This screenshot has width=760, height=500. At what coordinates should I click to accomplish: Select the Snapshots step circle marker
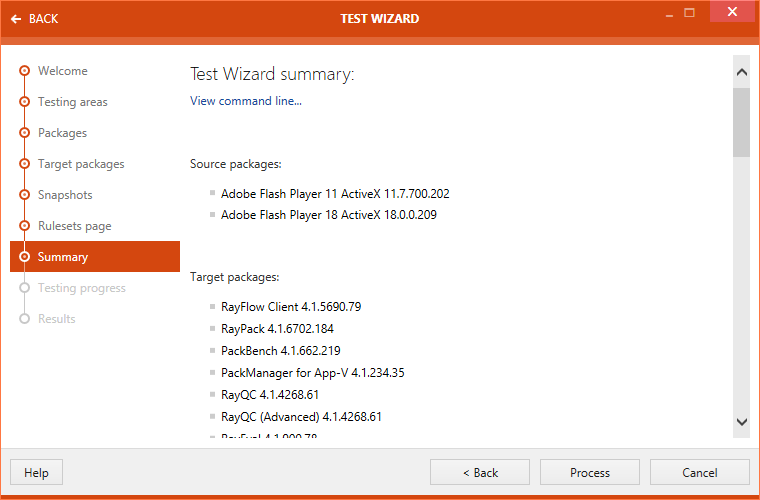[x=24, y=195]
